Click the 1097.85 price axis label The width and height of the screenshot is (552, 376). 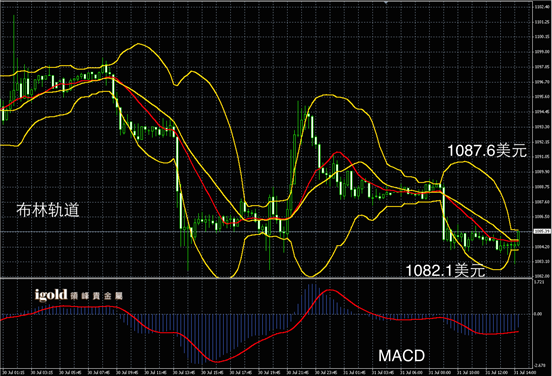[x=542, y=67]
